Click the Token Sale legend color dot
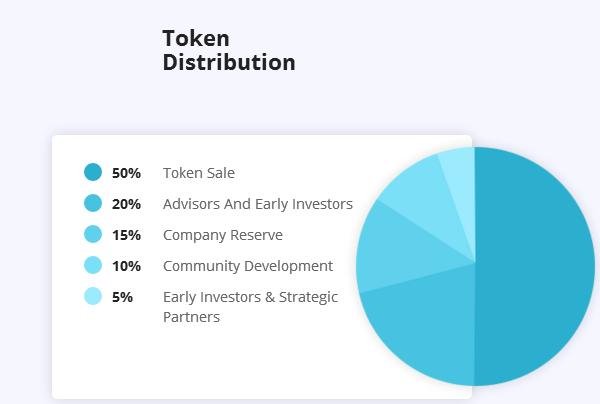Image resolution: width=600 pixels, height=404 pixels. [93, 172]
